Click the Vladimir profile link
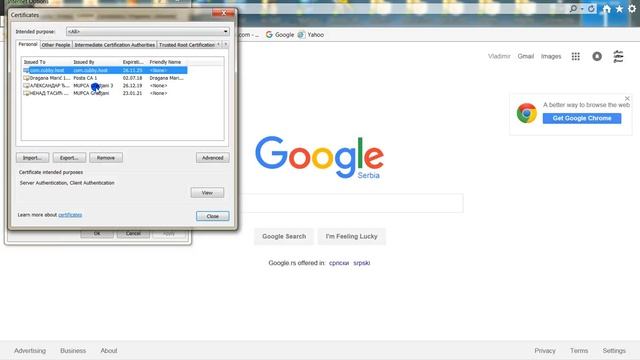Image resolution: width=640 pixels, height=360 pixels. pos(499,56)
